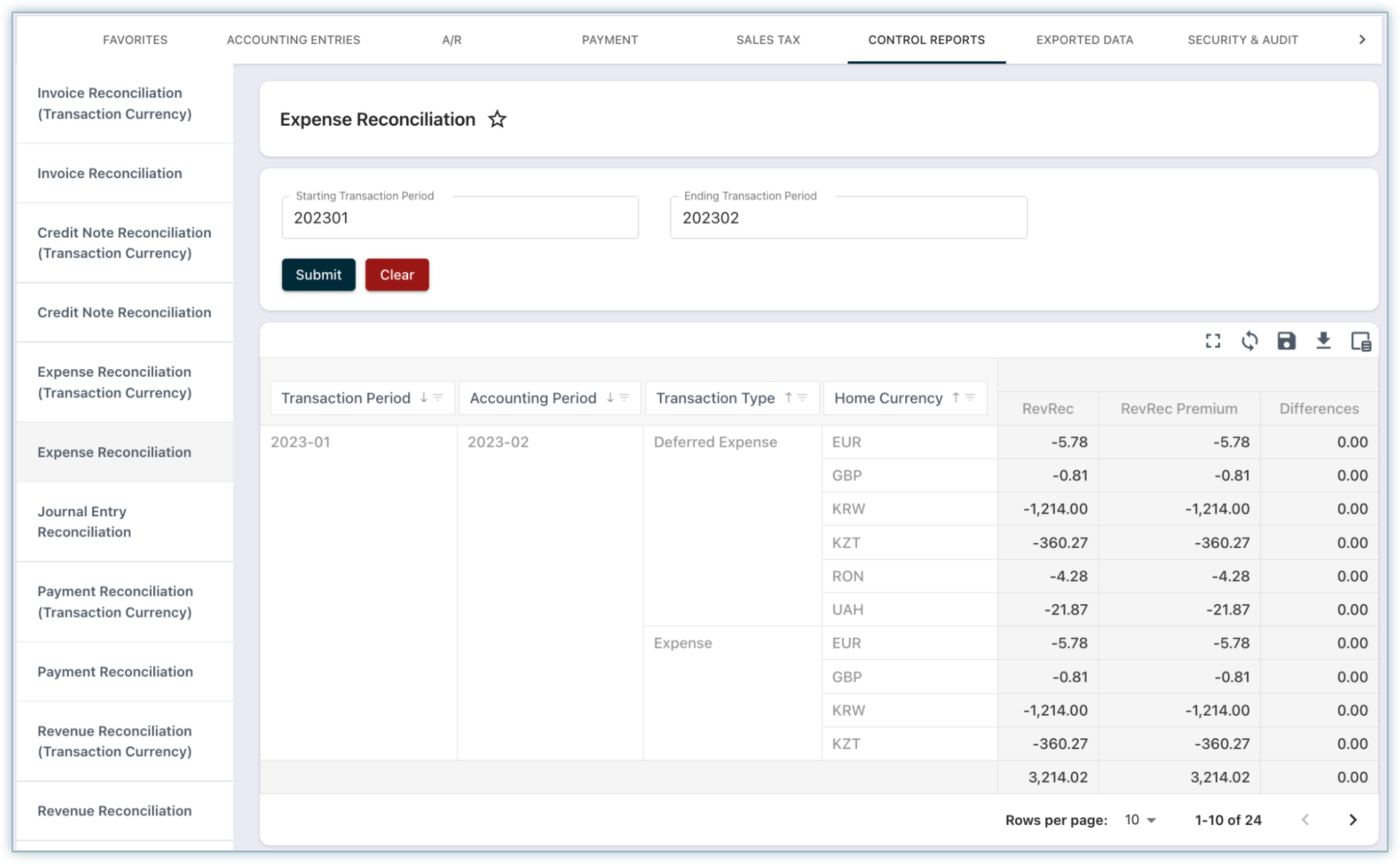Toggle sort arrow on Transaction Type column
This screenshot has height=864, width=1400.
point(788,398)
